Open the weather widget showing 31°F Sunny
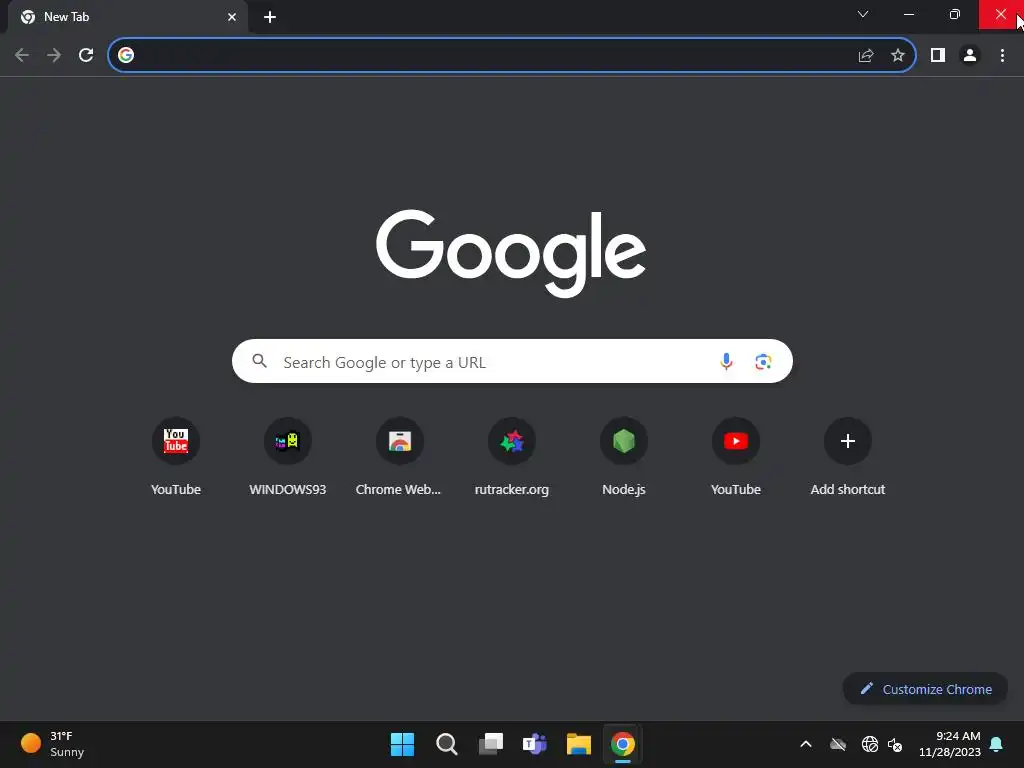Viewport: 1024px width, 768px height. click(52, 744)
